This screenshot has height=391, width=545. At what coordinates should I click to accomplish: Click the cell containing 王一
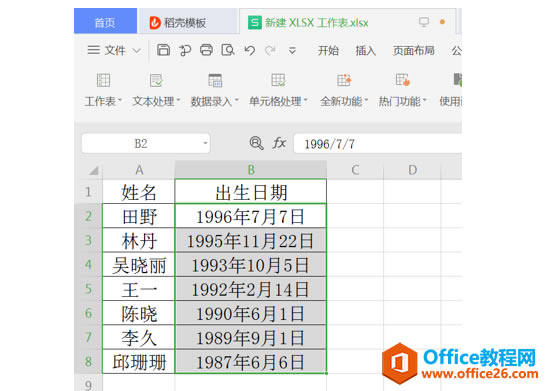tap(139, 289)
